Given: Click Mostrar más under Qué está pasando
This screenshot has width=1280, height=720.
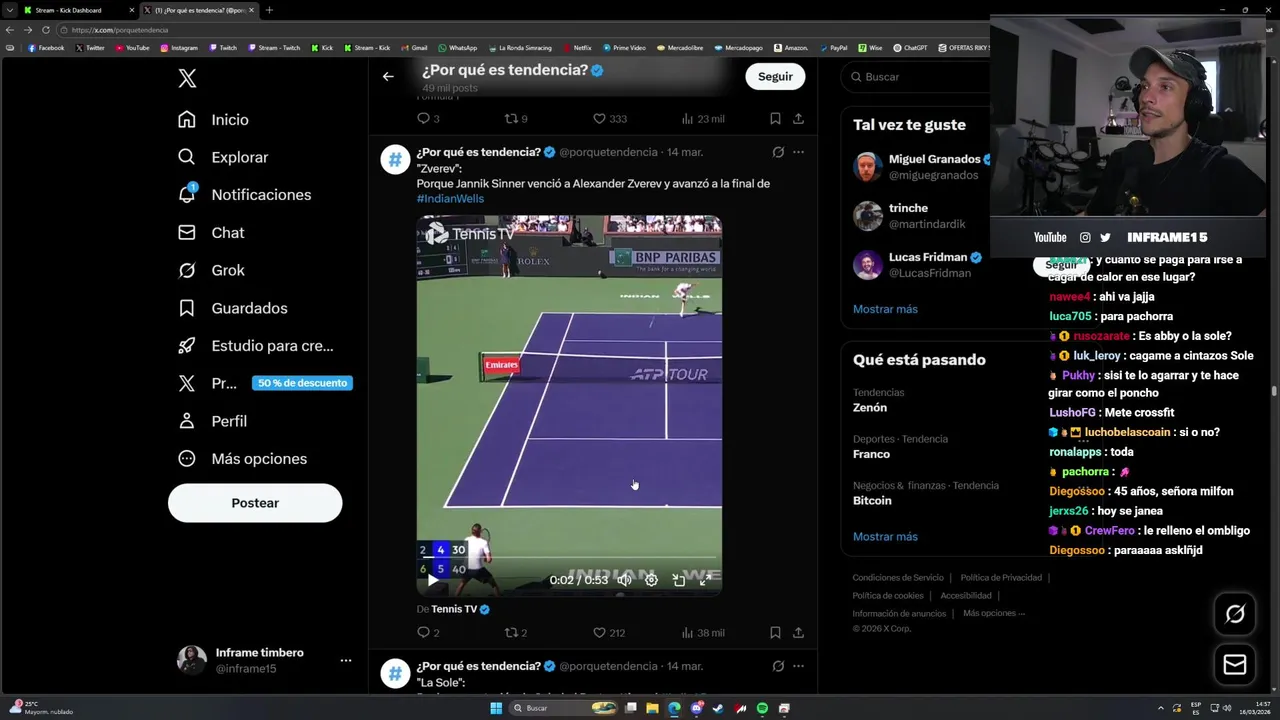Looking at the screenshot, I should tap(885, 537).
